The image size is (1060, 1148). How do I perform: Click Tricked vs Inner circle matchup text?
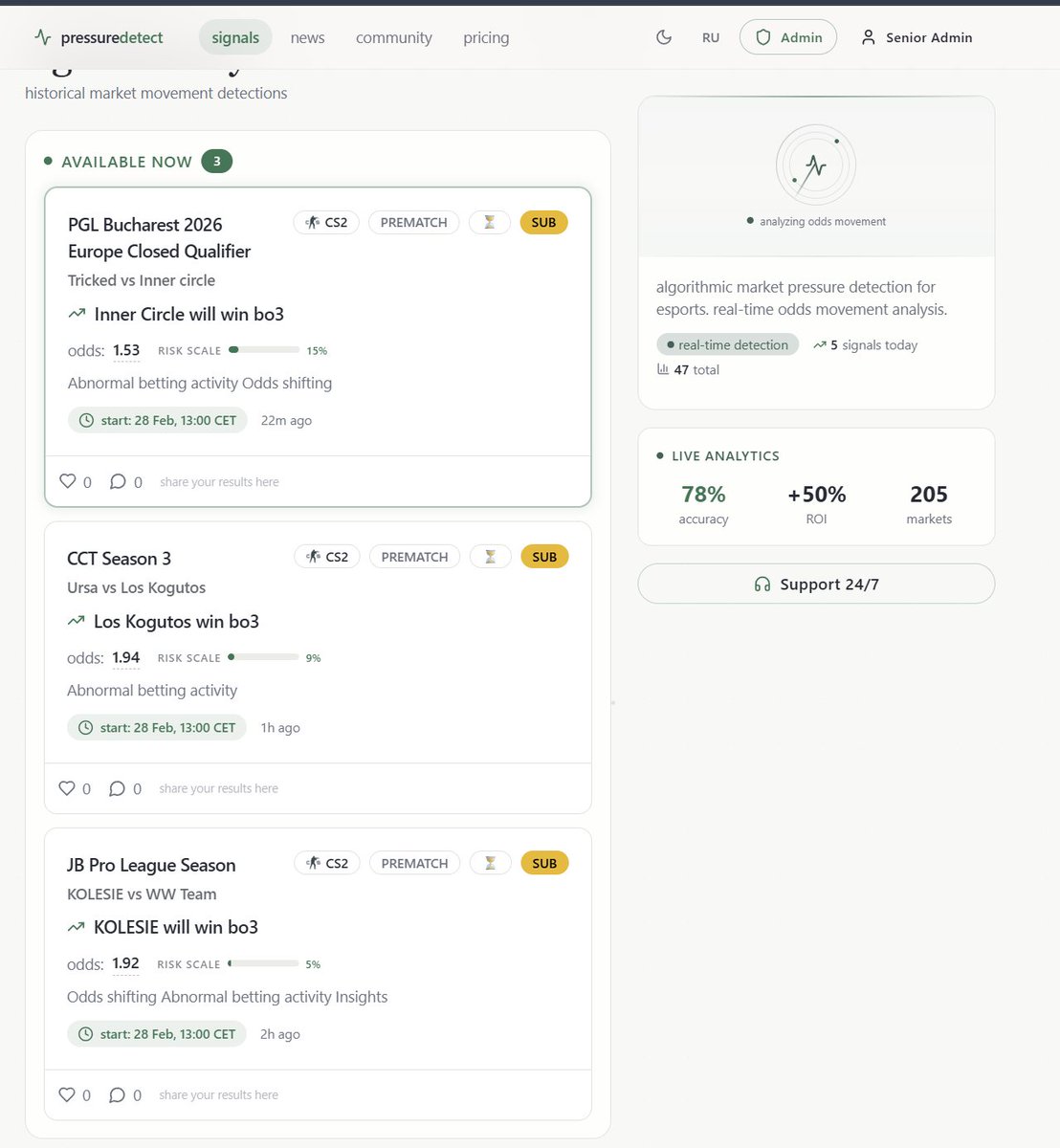(x=142, y=280)
